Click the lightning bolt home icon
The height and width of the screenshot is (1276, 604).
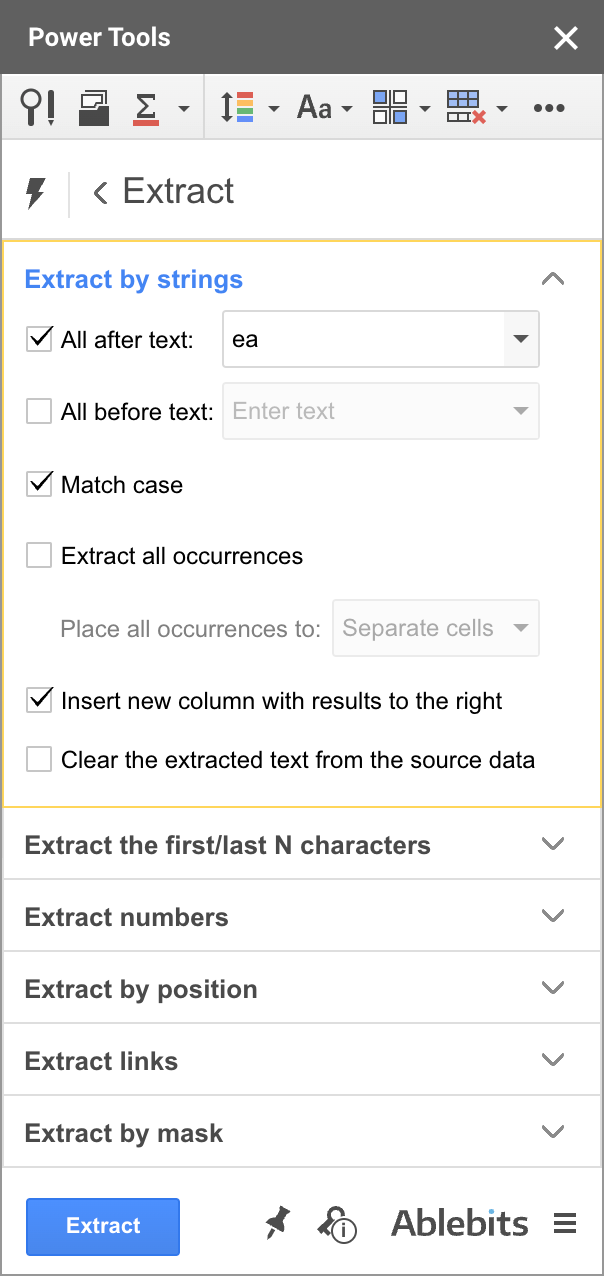click(36, 192)
